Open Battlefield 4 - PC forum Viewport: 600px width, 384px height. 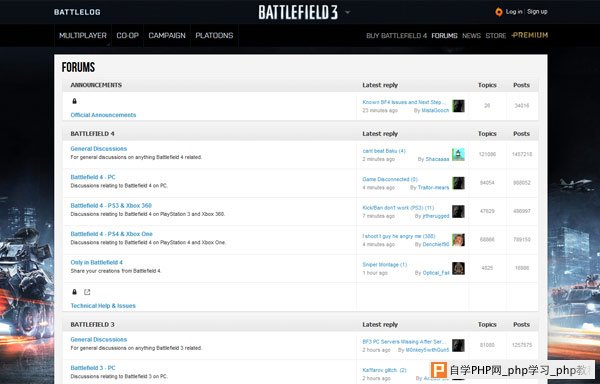click(x=93, y=177)
